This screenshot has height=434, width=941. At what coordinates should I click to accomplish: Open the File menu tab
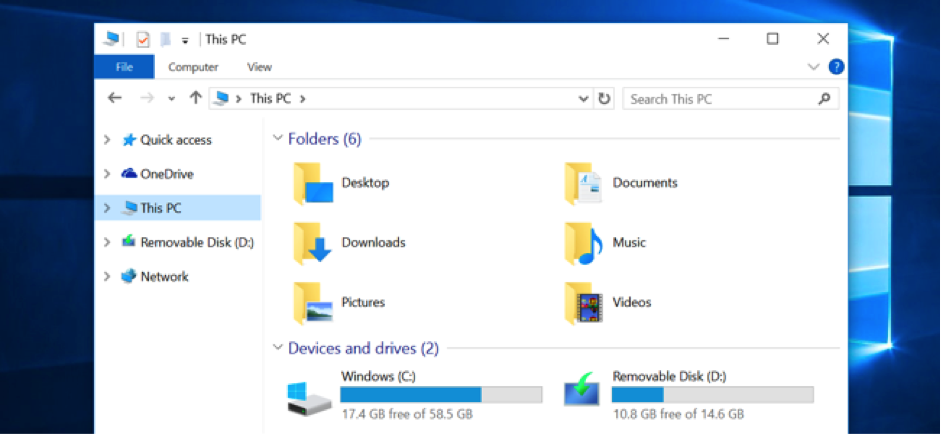tap(124, 67)
